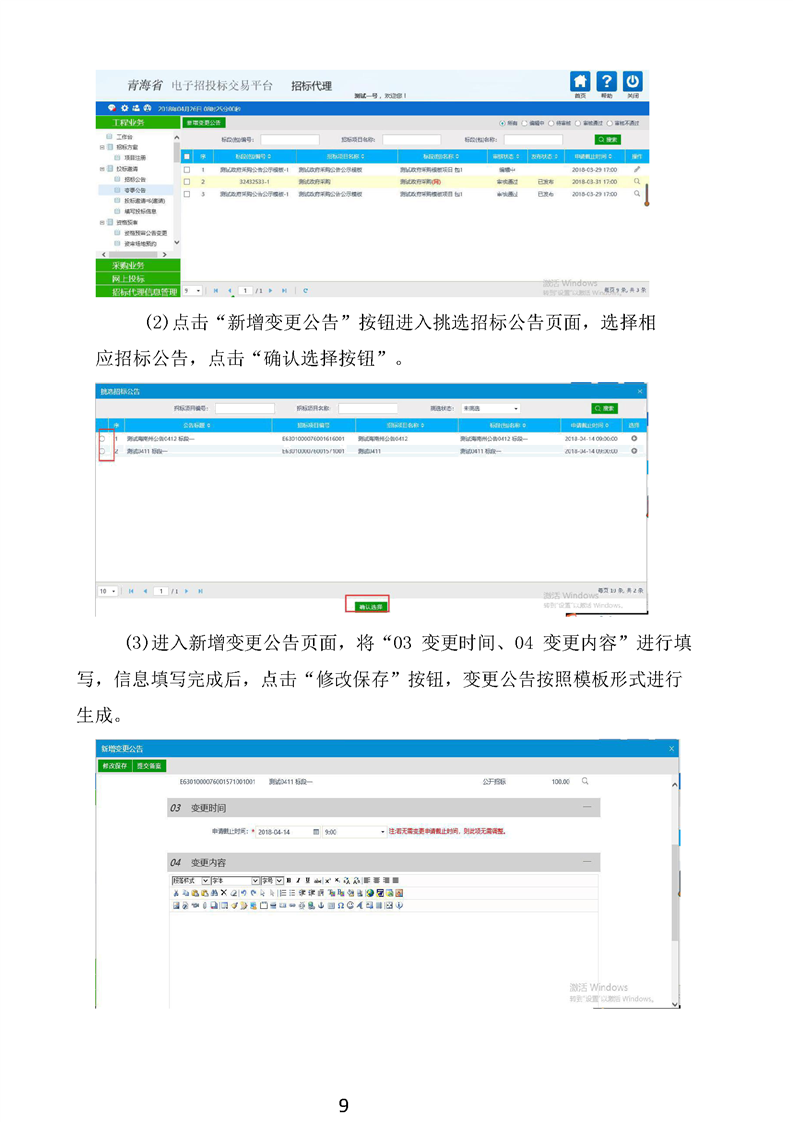Image resolution: width=793 pixels, height=1122 pixels.
Task: Tick the checkbox for row 1 in 招标代理 table
Action: click(x=186, y=170)
